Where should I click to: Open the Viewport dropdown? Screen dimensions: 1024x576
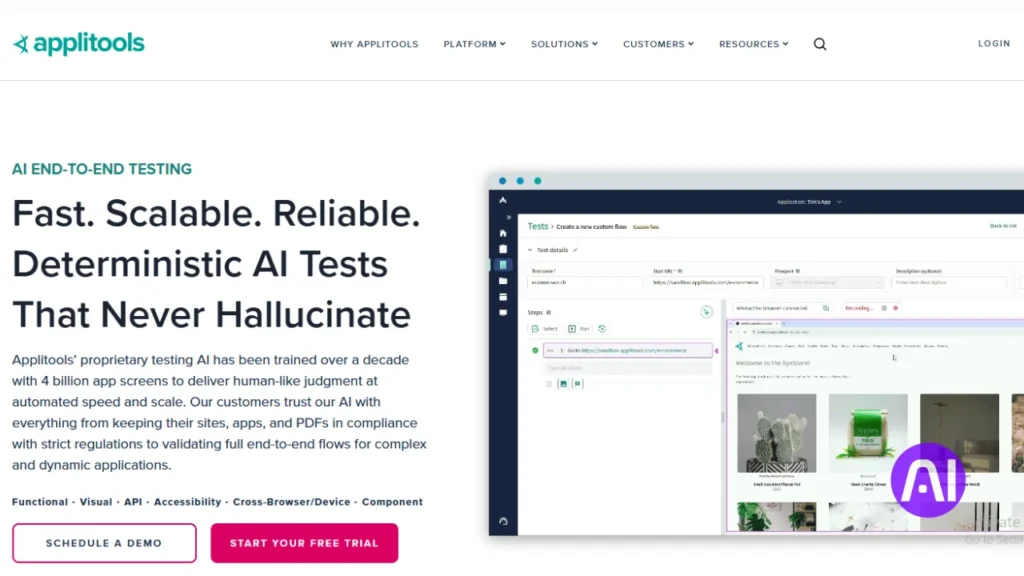(827, 282)
